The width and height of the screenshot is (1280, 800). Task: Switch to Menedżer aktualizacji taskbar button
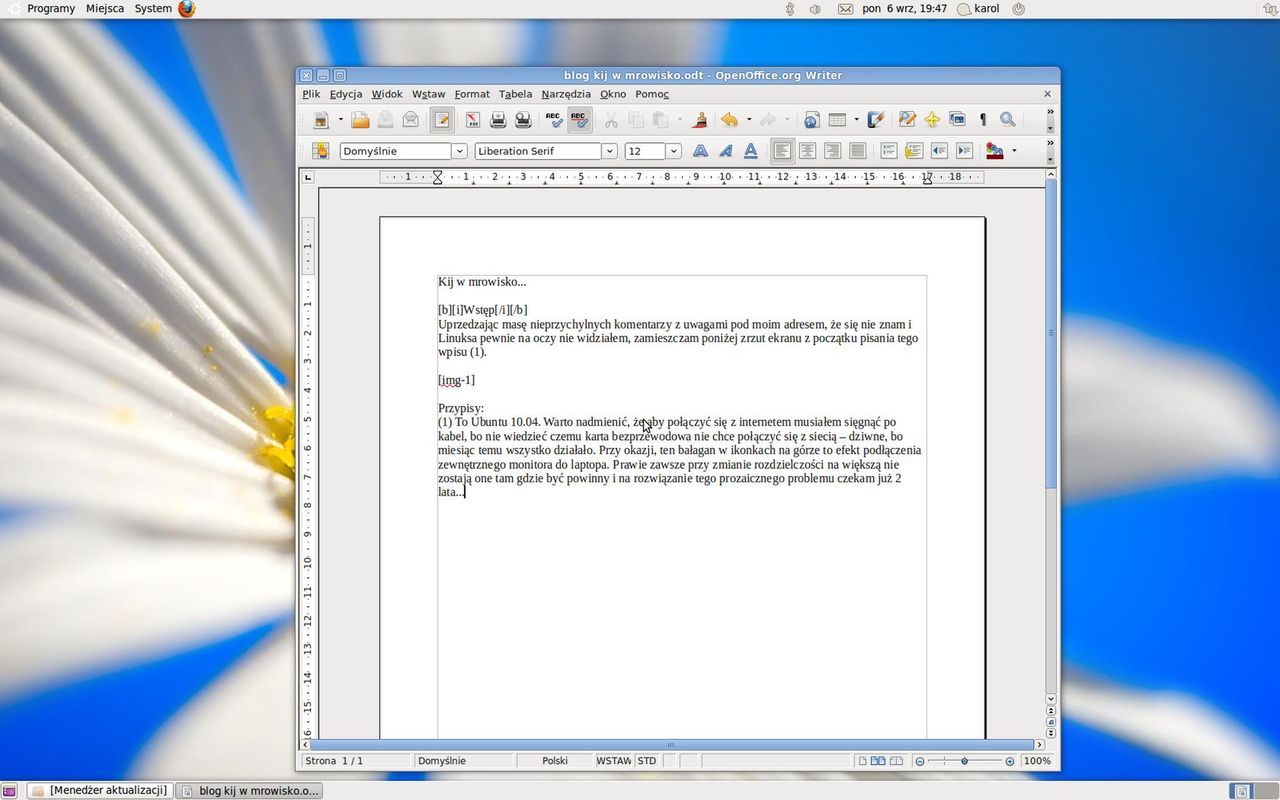[x=99, y=790]
